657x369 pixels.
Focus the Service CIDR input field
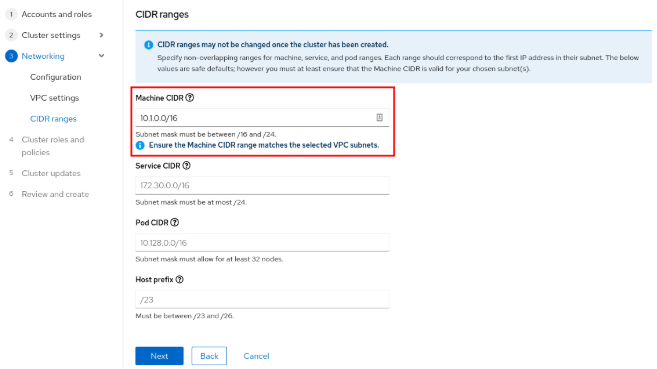click(262, 186)
